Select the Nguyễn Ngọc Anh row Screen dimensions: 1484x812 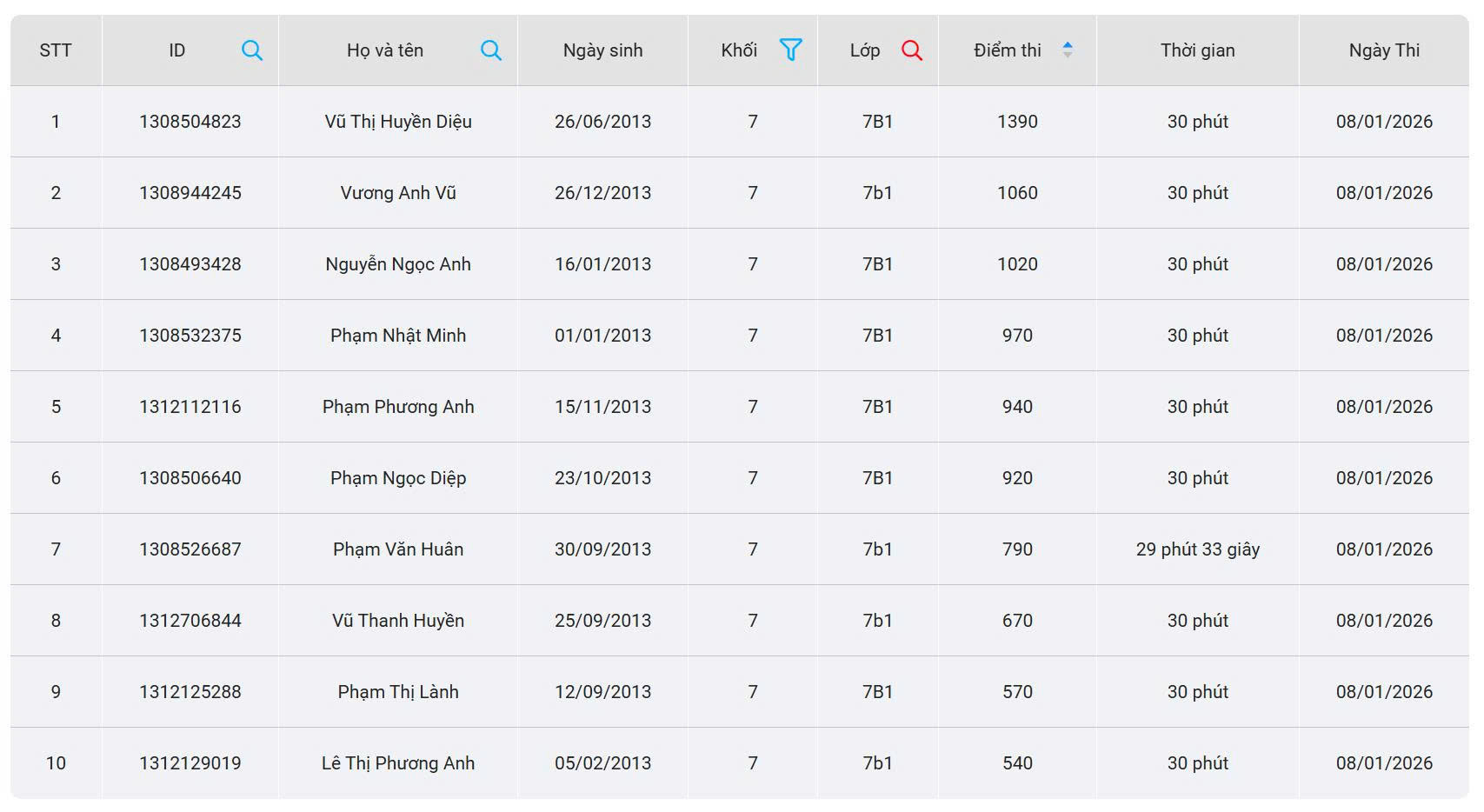click(398, 264)
